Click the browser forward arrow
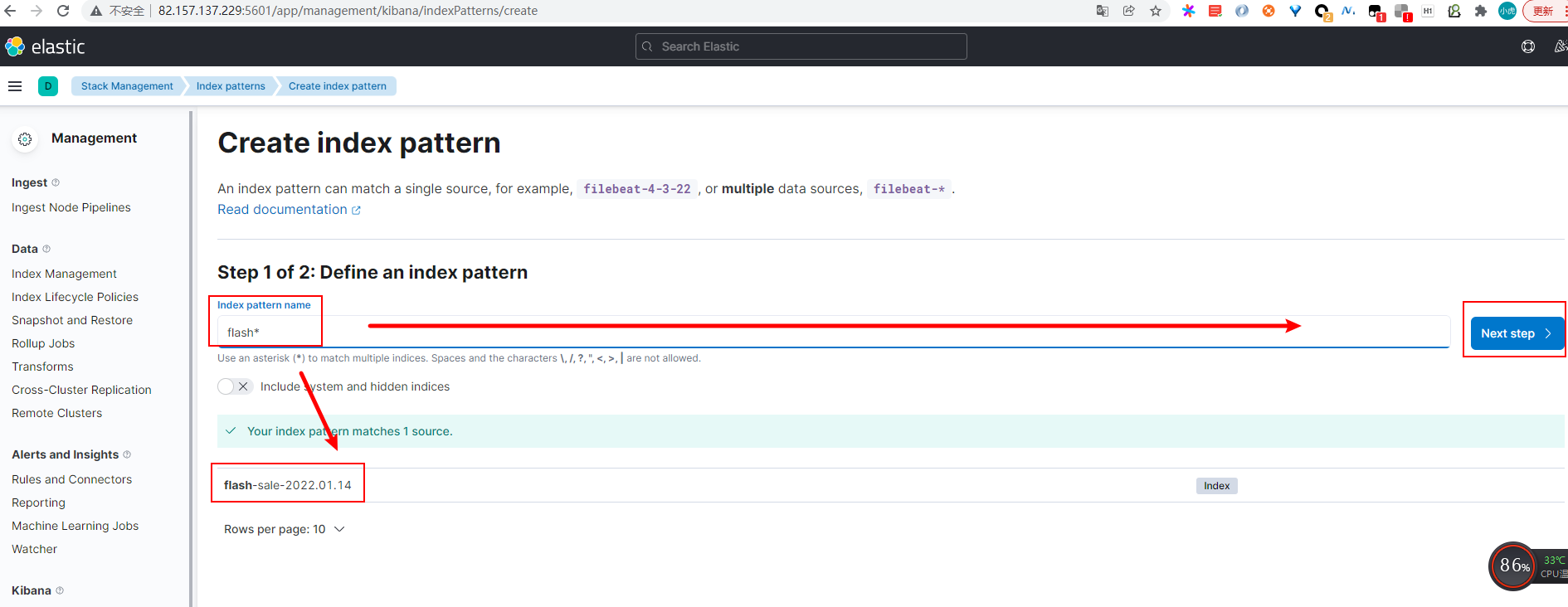Image resolution: width=1568 pixels, height=607 pixels. click(37, 11)
